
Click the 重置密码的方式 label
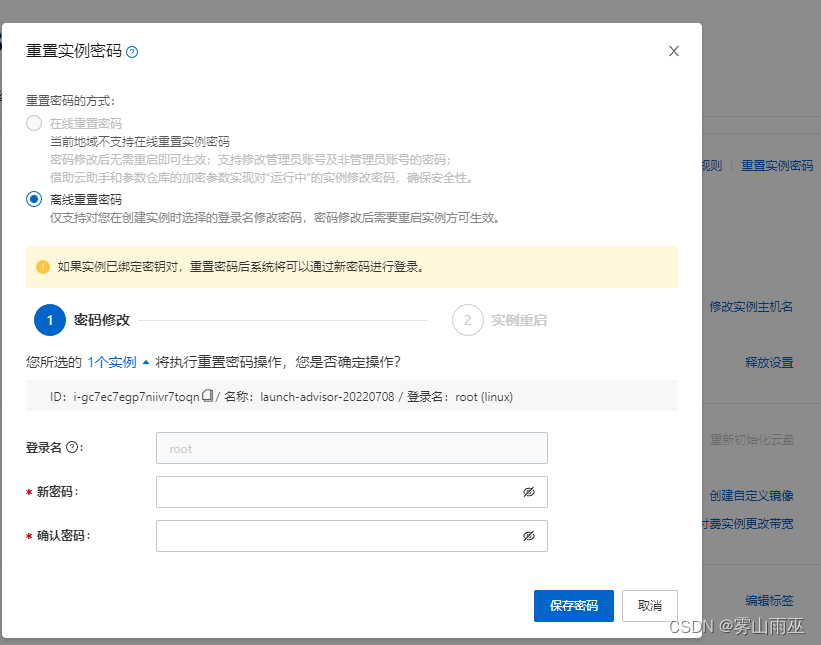coord(71,101)
